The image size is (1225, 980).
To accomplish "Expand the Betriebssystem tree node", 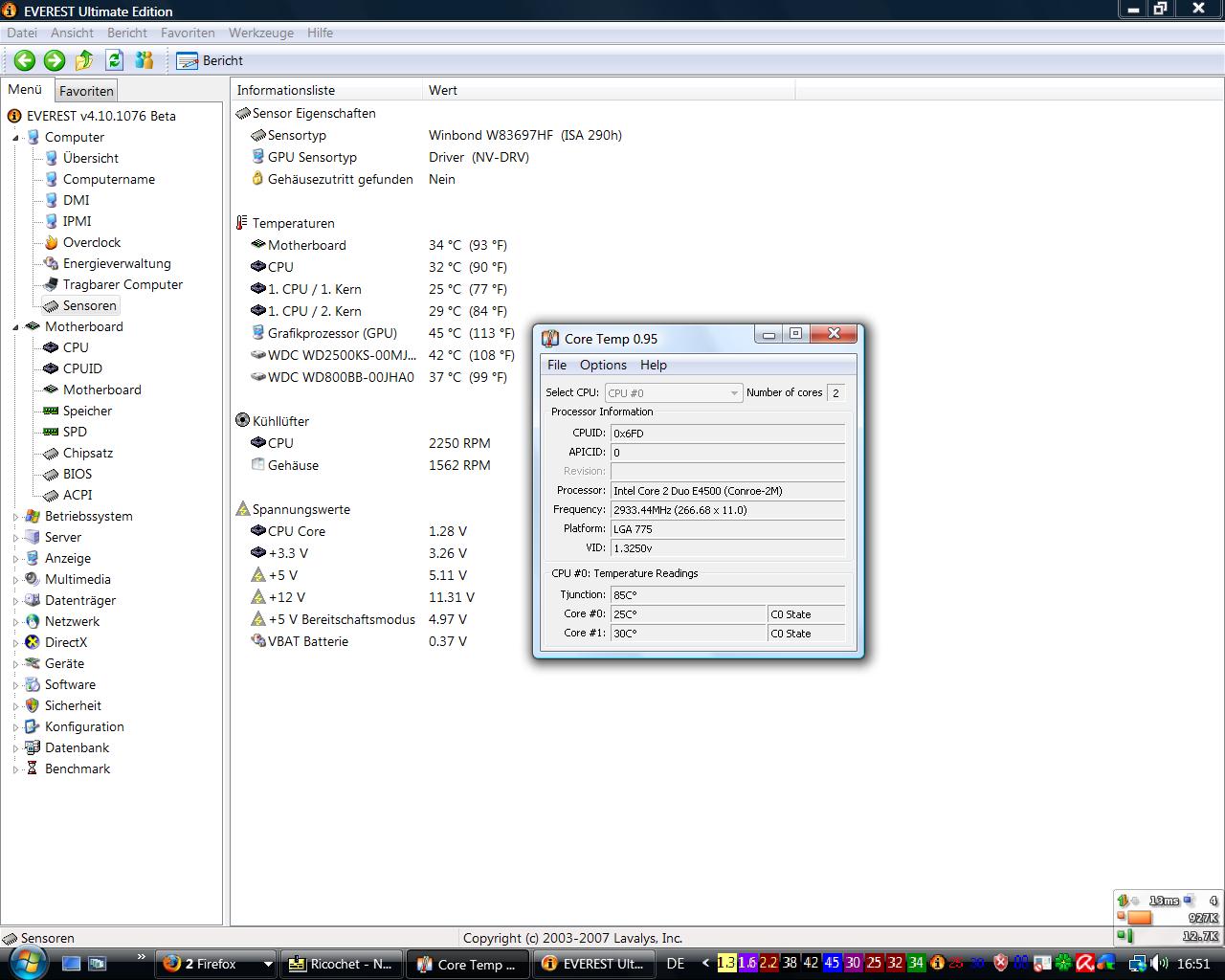I will point(16,516).
